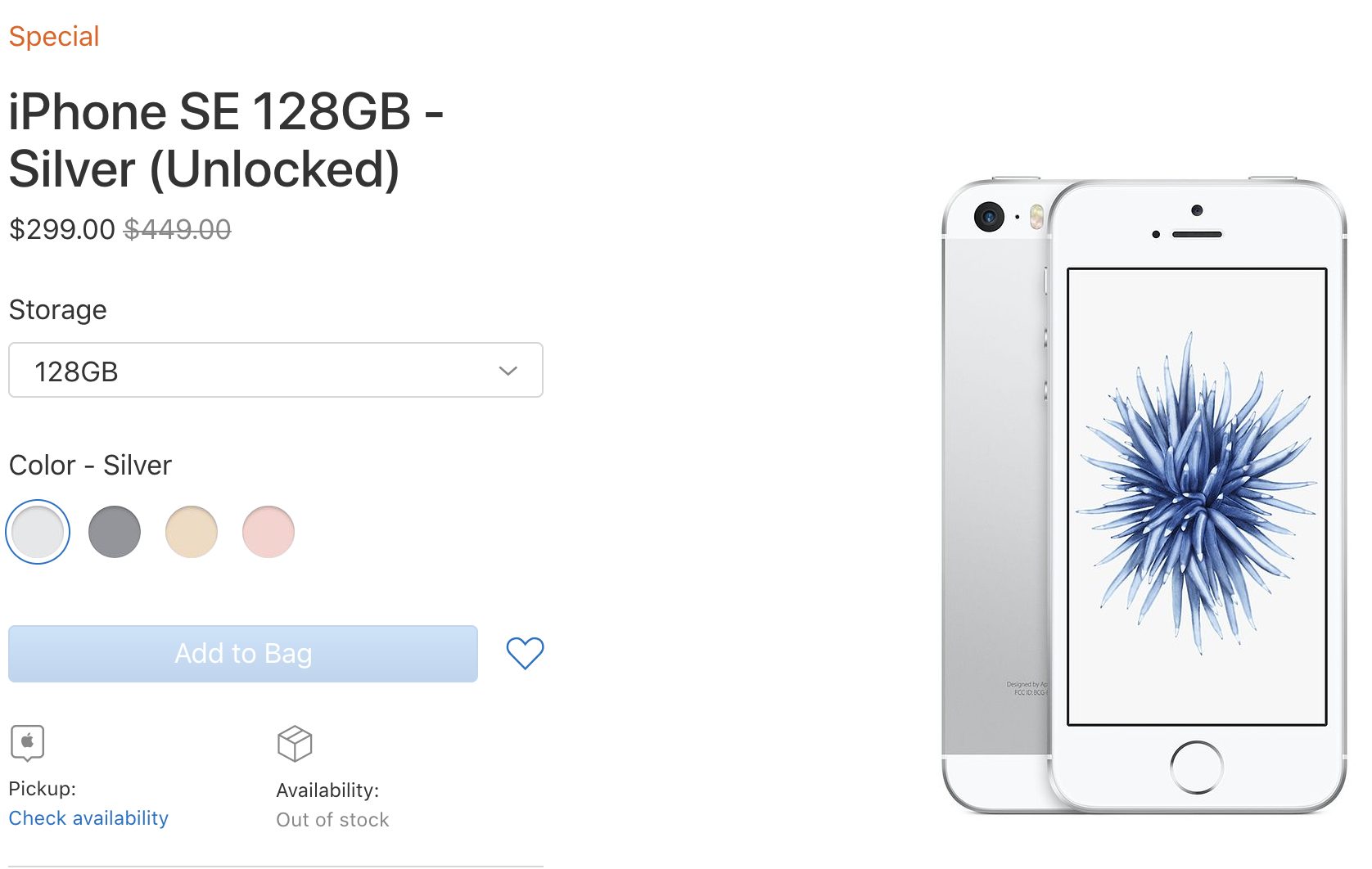Open the 128GB storage dropdown
The image size is (1372, 869).
[x=275, y=371]
